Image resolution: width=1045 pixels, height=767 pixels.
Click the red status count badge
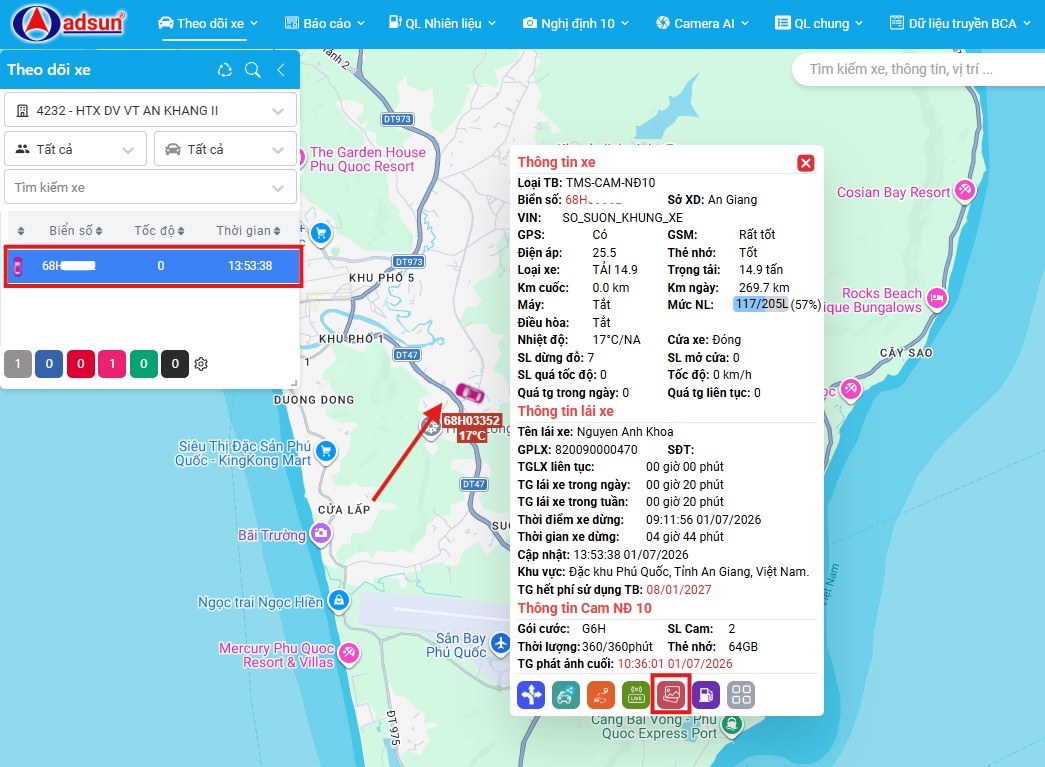click(x=81, y=364)
